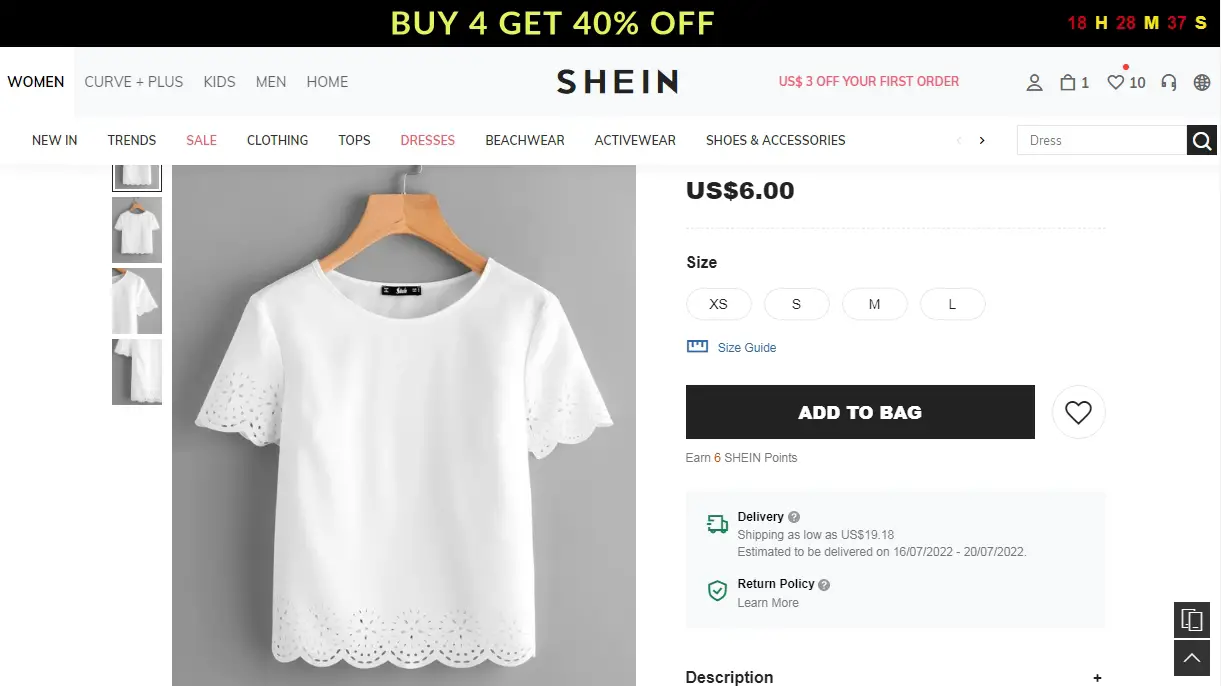
Task: Click the search input field
Action: pyautogui.click(x=1101, y=141)
